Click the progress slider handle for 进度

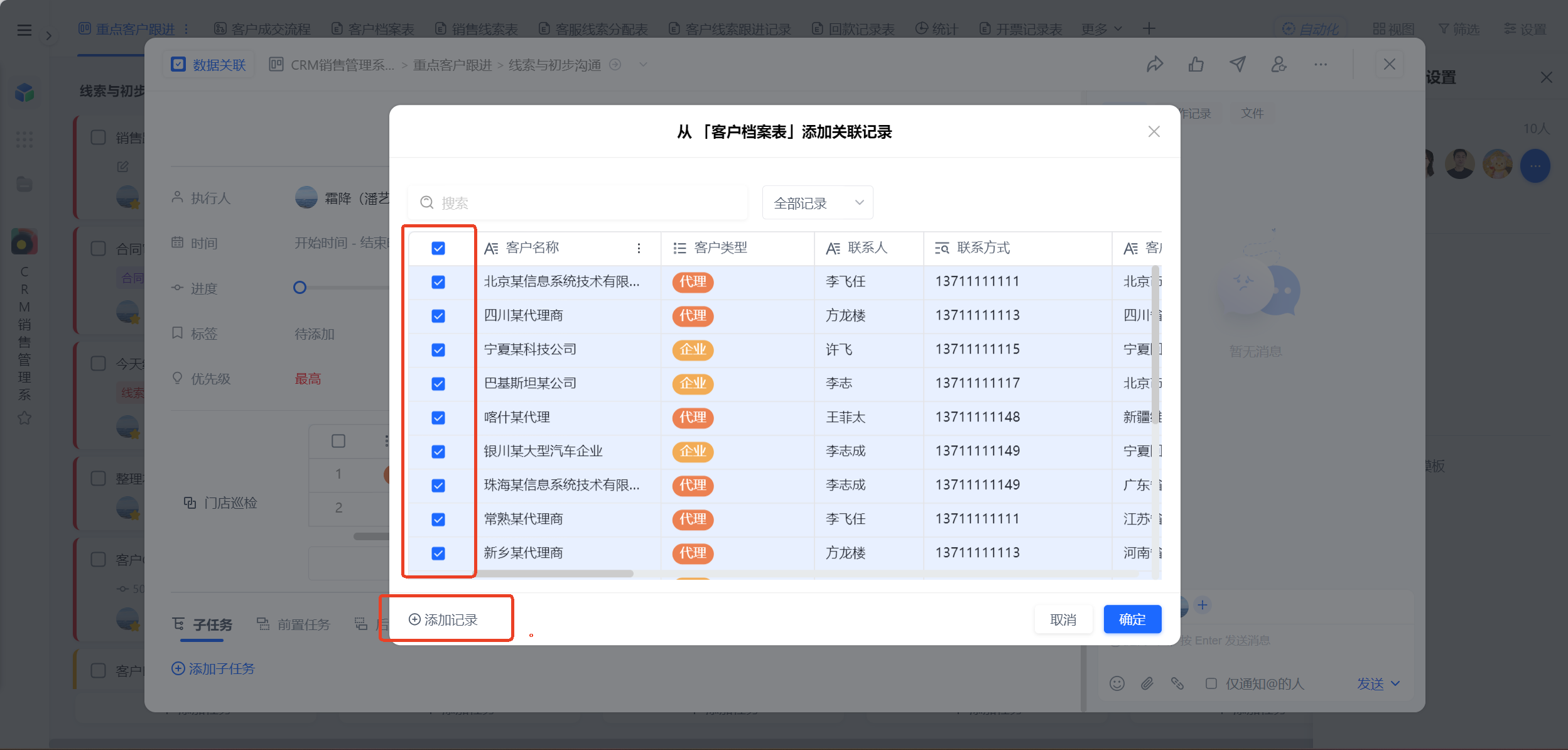point(300,288)
